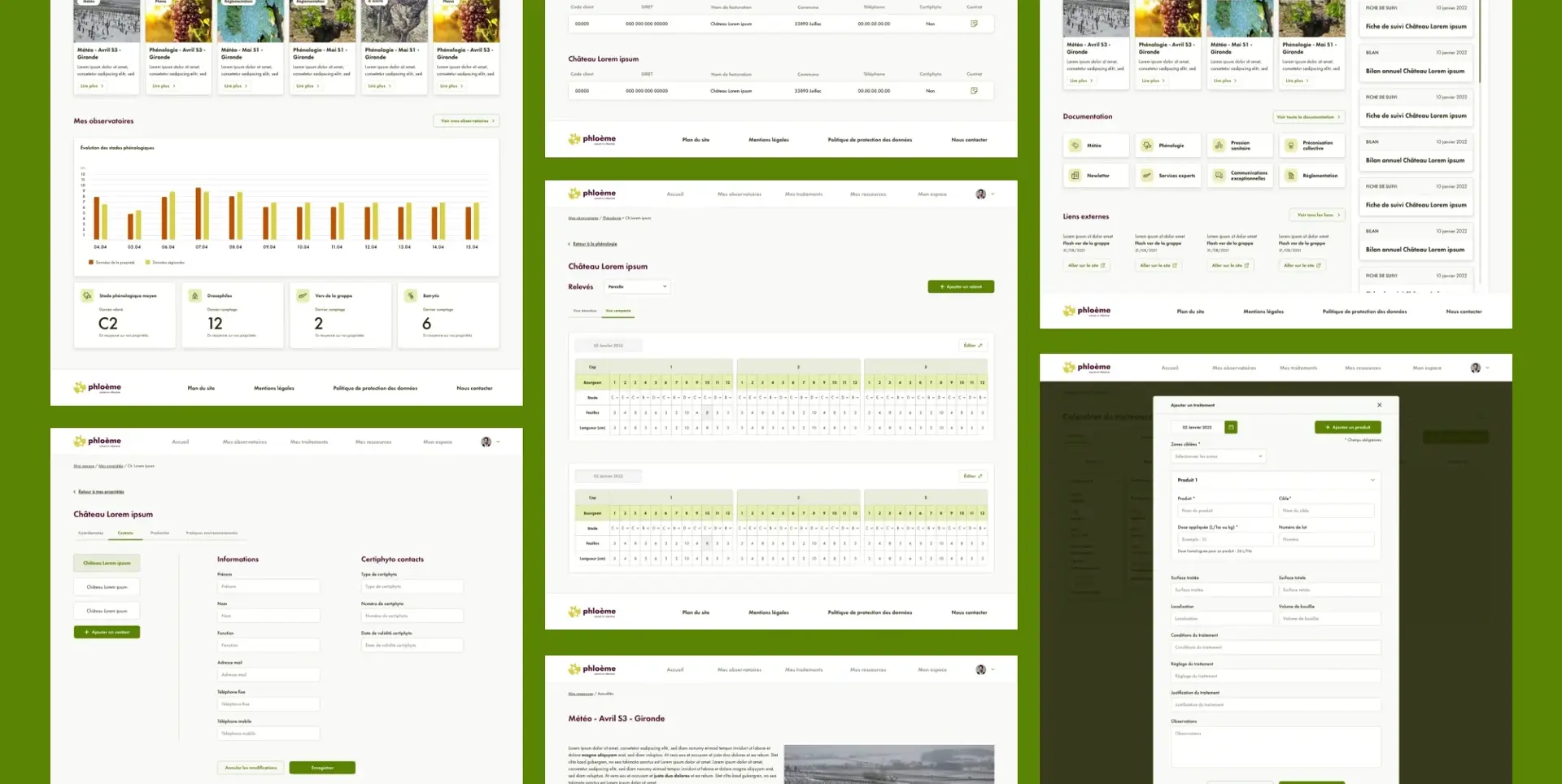The width and height of the screenshot is (1562, 784).
Task: Click the contract icon under Château Lorem ipsum table
Action: pos(974,91)
